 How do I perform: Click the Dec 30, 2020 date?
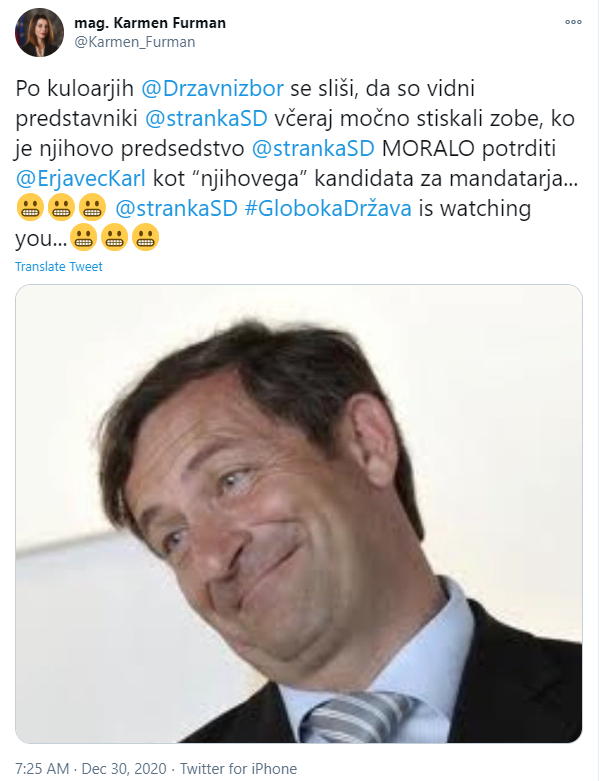click(x=123, y=769)
